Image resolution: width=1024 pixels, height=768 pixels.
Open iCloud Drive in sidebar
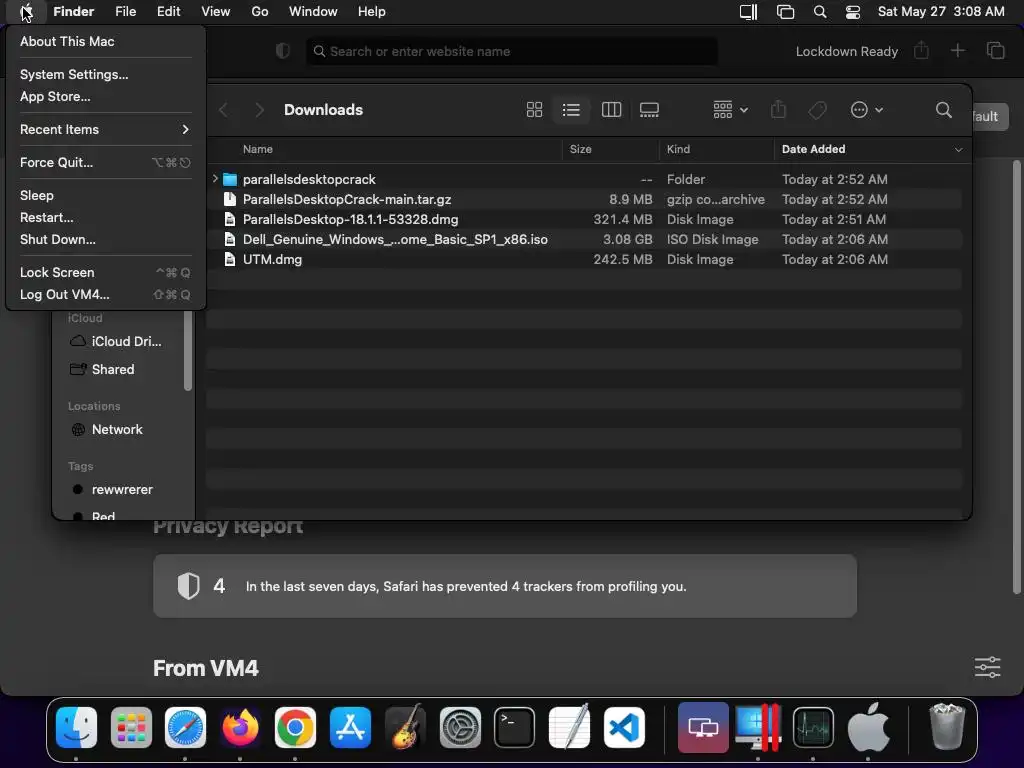click(118, 342)
